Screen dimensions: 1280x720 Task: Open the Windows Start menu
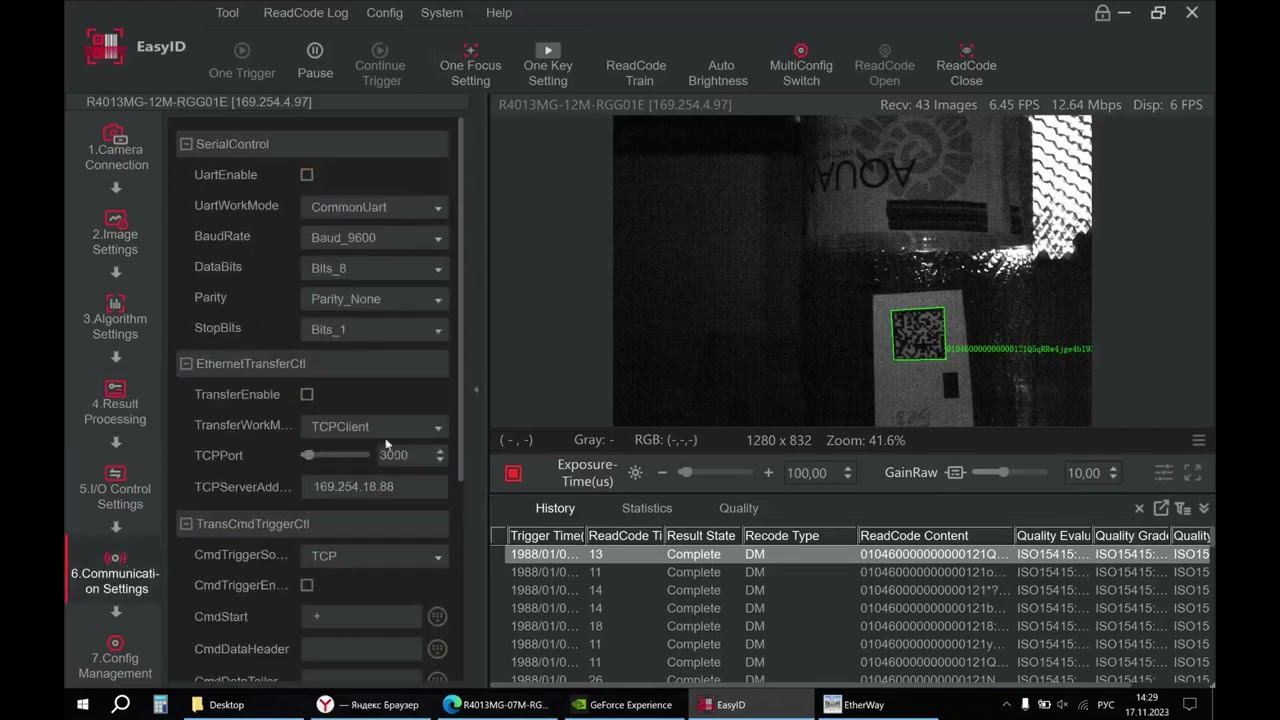[x=83, y=705]
